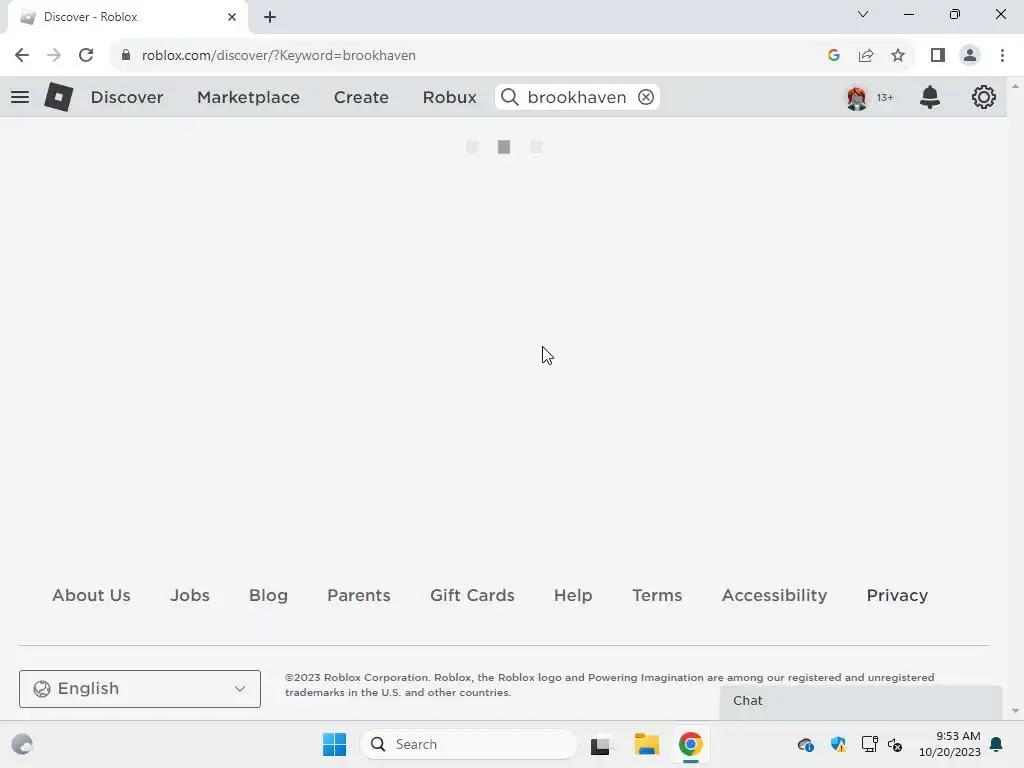Open OneDrive cloud tray icon
Image resolution: width=1024 pixels, height=768 pixels.
coord(805,744)
